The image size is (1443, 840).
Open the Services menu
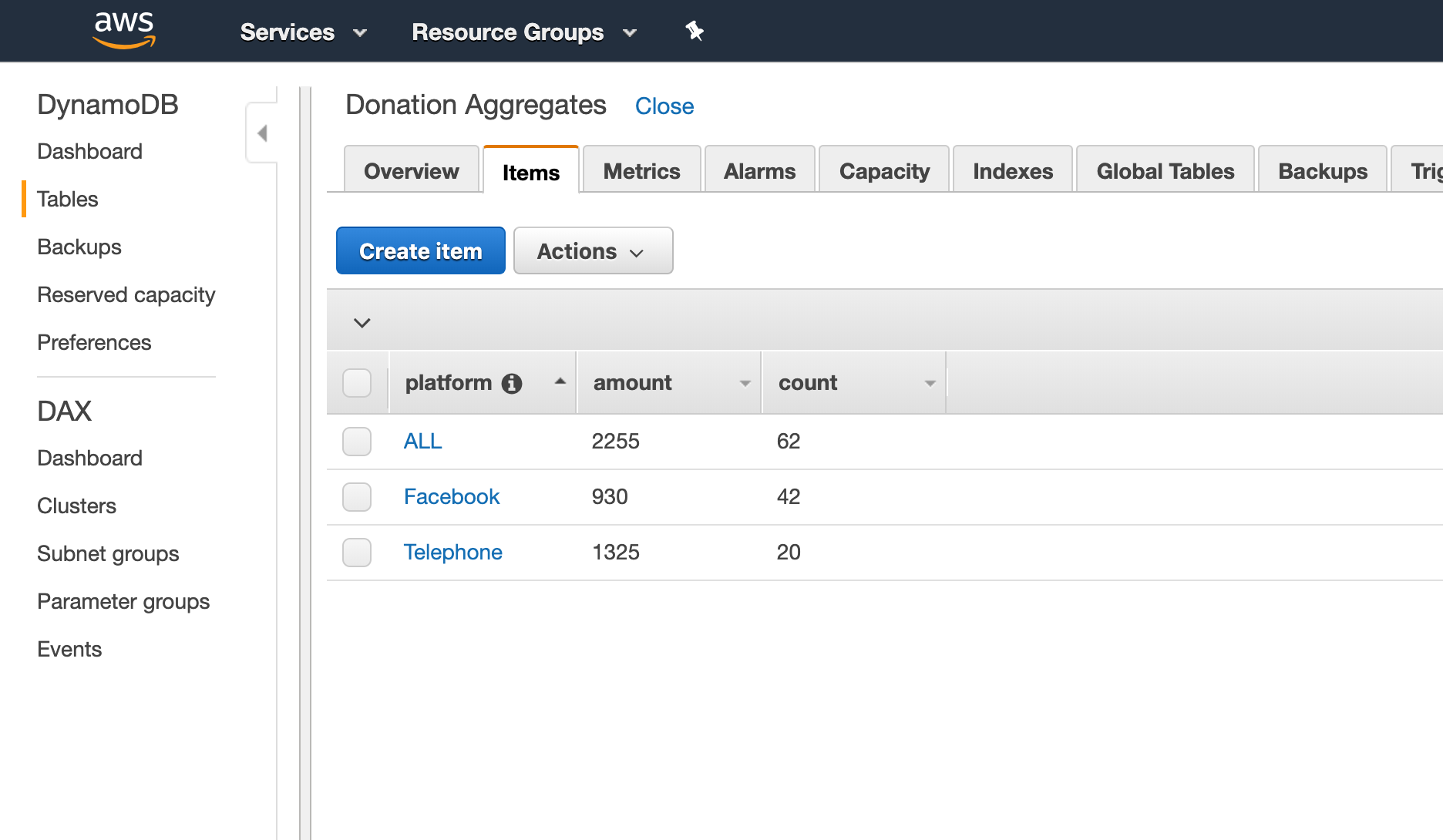pyautogui.click(x=303, y=32)
